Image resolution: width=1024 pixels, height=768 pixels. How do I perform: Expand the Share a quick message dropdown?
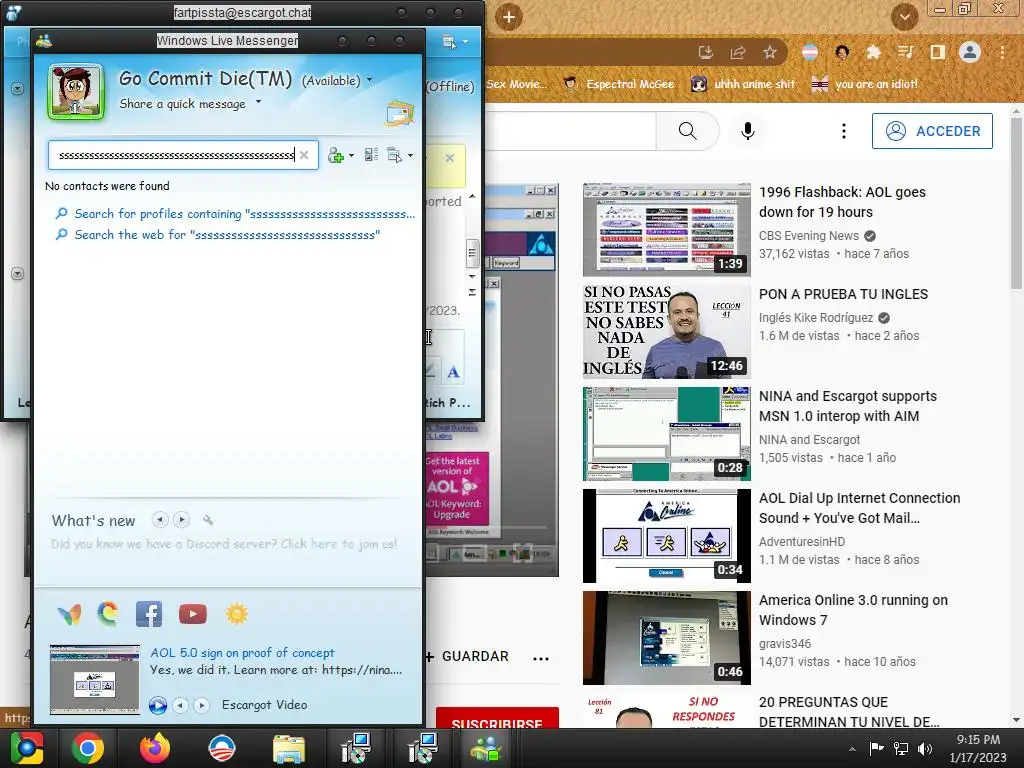tap(258, 102)
